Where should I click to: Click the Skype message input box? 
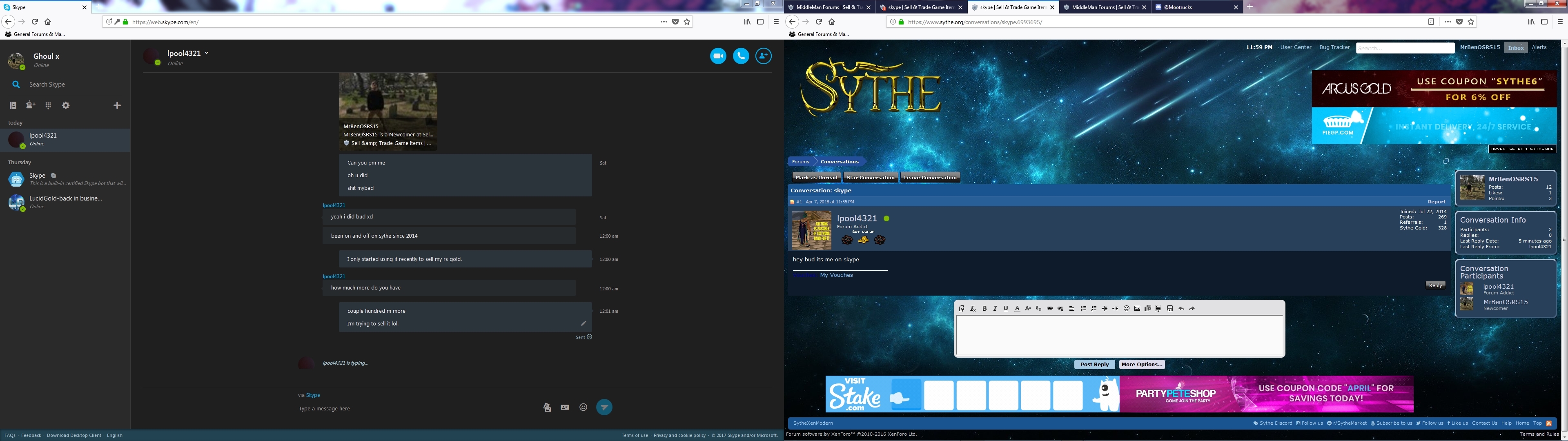(417, 409)
